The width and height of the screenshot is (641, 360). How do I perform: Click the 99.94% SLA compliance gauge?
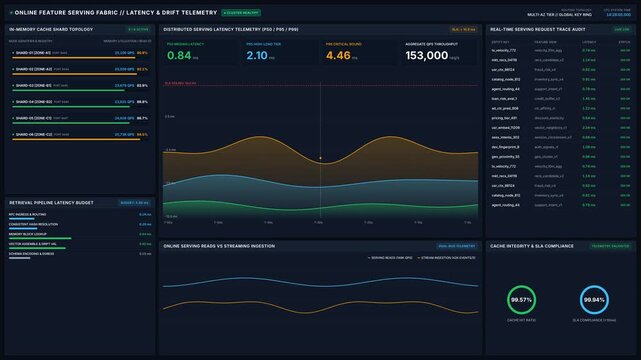pyautogui.click(x=594, y=300)
